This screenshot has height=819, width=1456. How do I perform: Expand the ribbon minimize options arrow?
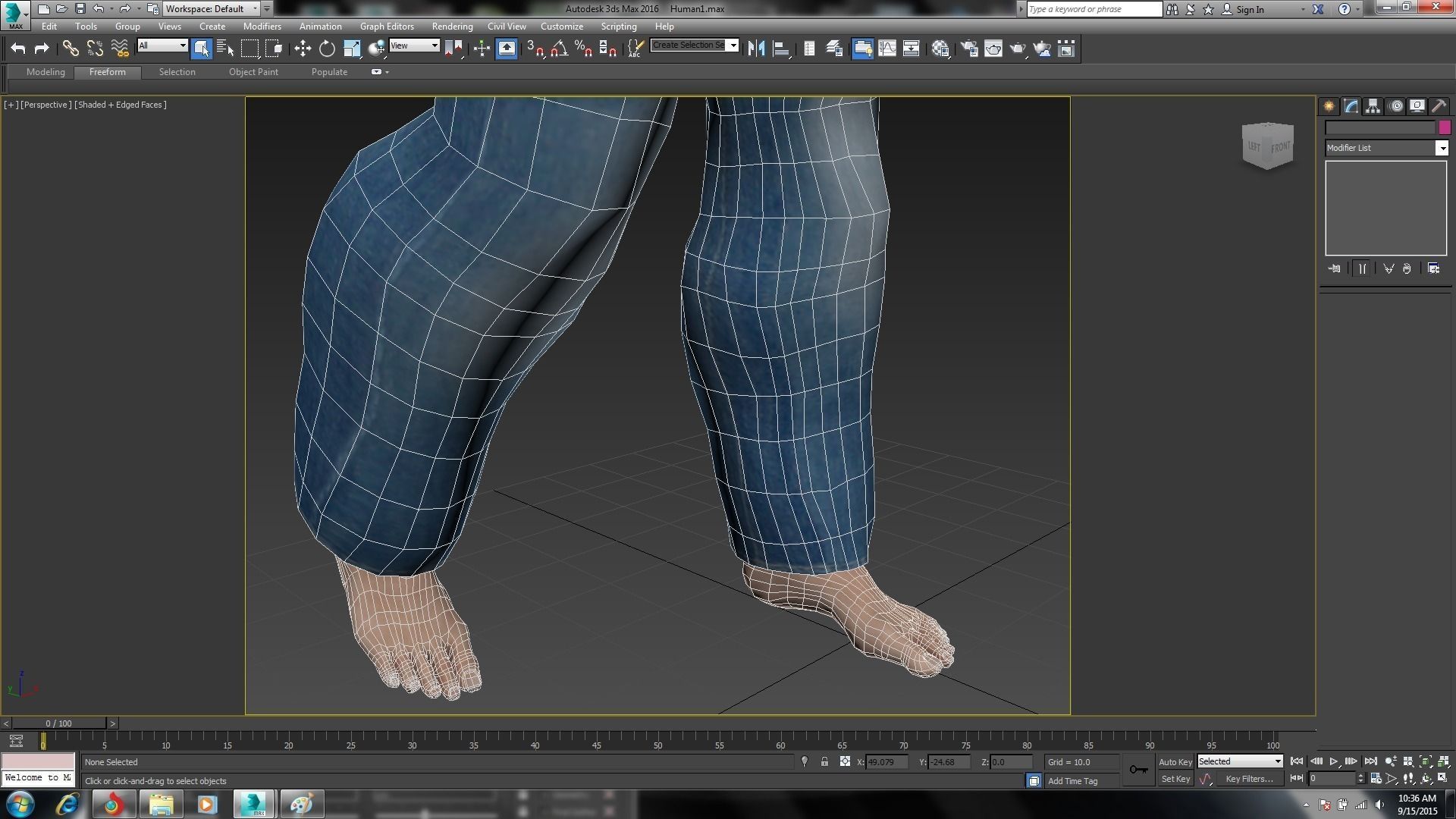(x=388, y=72)
